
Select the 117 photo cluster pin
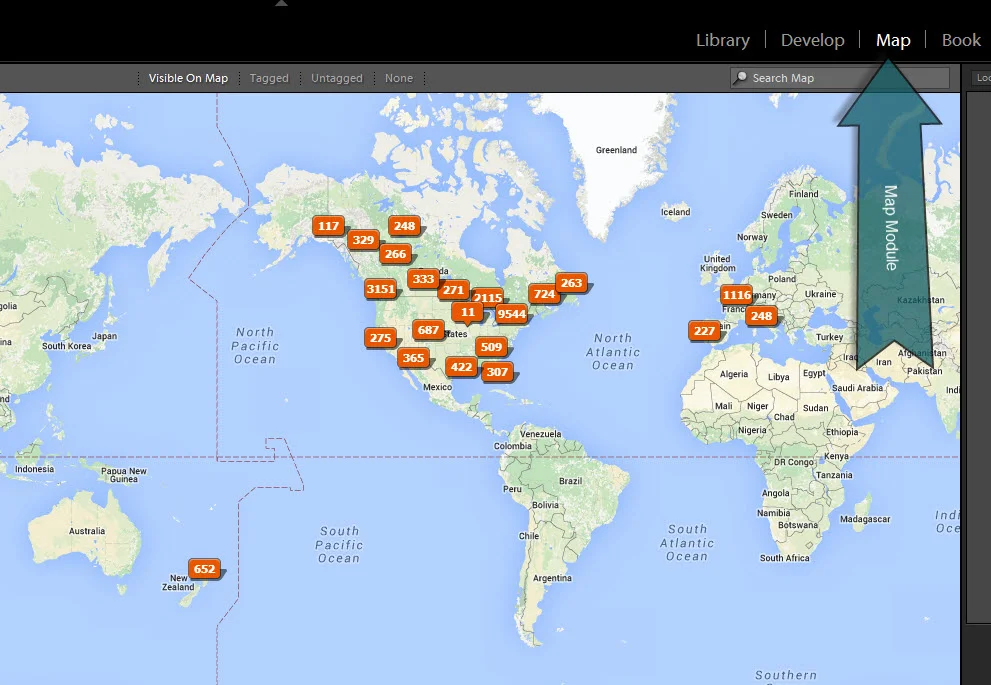(328, 226)
